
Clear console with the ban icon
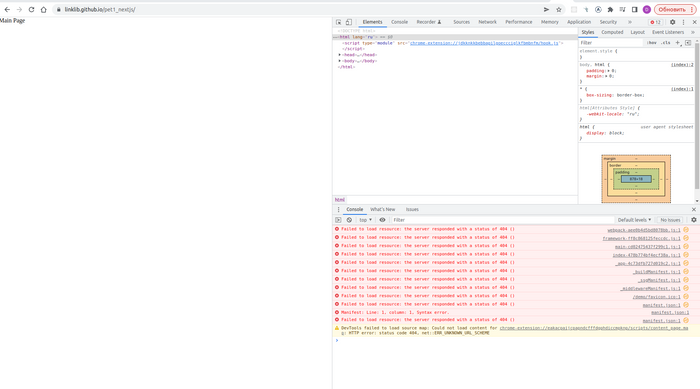click(x=349, y=220)
